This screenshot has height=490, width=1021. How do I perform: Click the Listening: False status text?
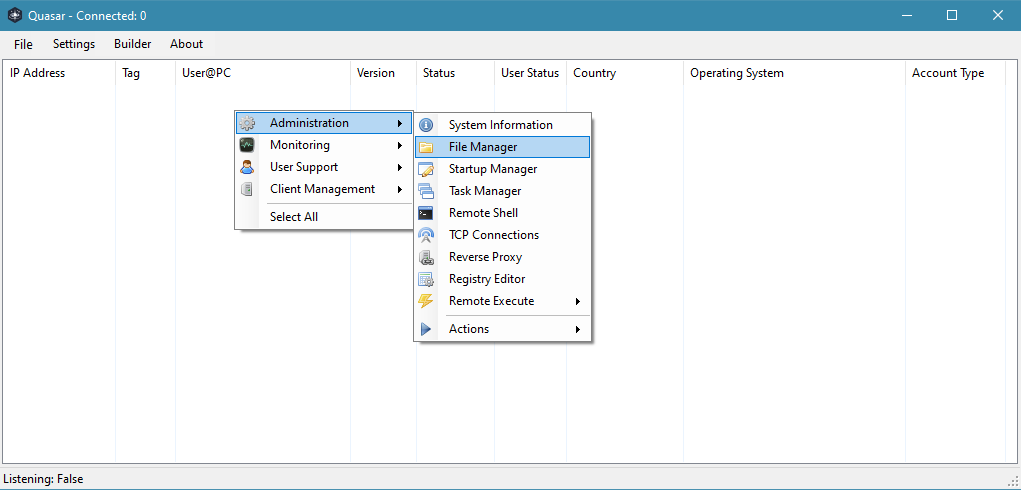tap(44, 479)
